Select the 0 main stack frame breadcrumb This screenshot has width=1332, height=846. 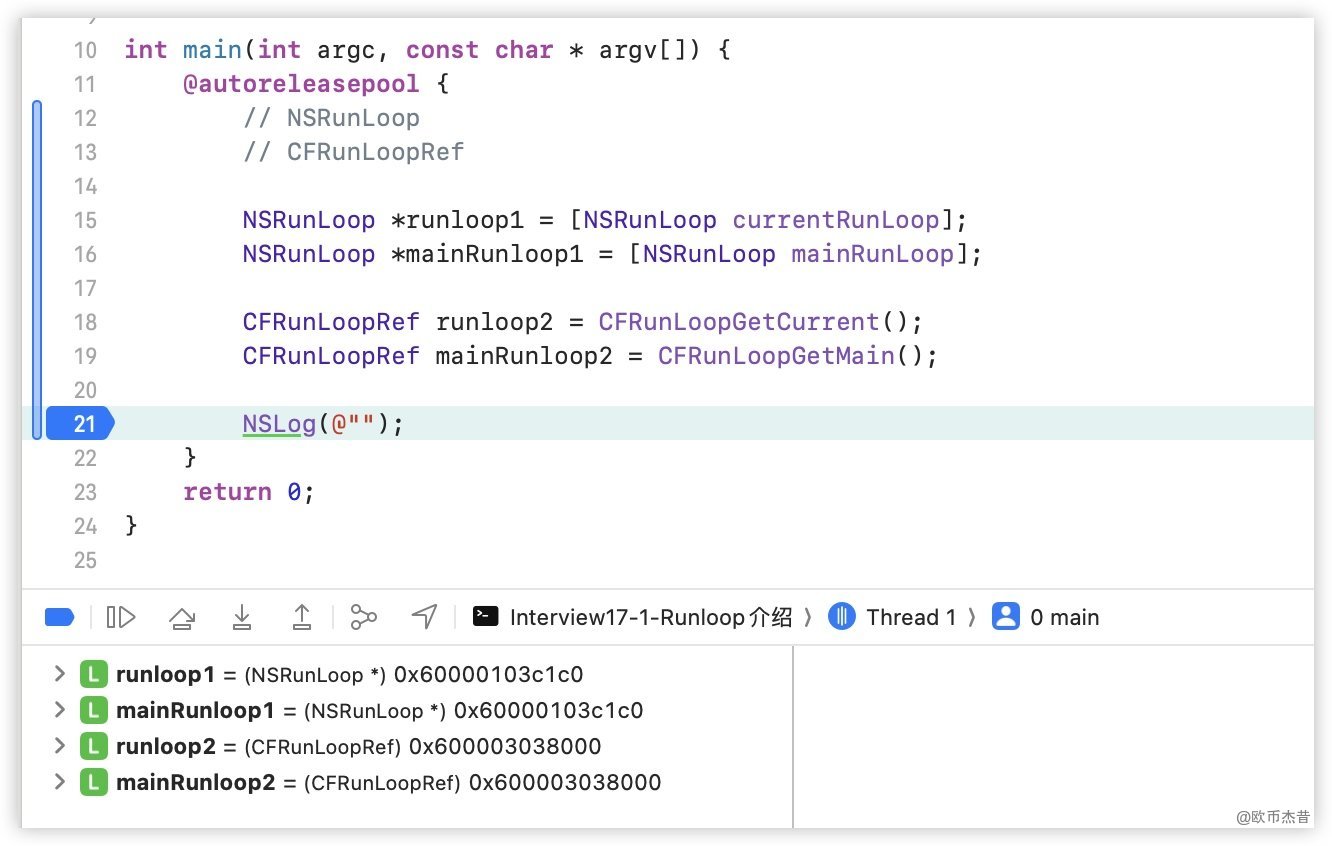point(1064,618)
